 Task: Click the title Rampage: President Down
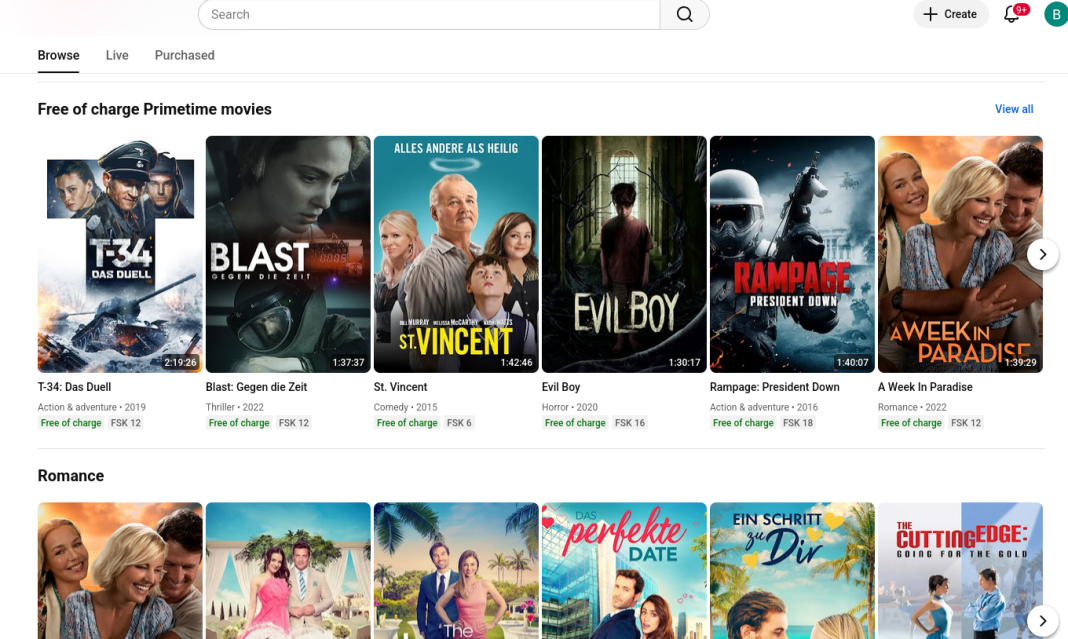coord(774,387)
